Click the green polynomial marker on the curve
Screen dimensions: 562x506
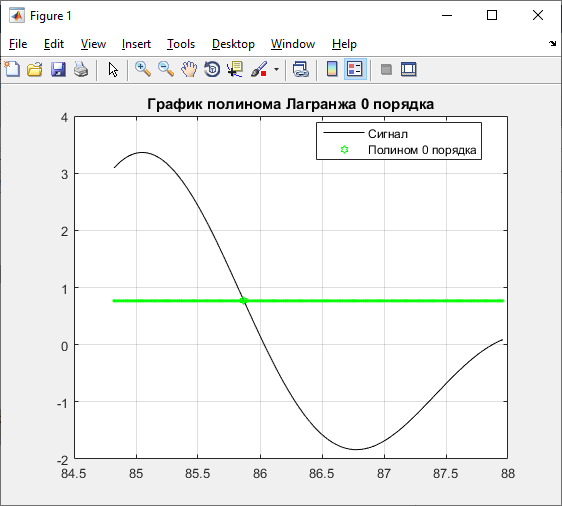pos(243,300)
